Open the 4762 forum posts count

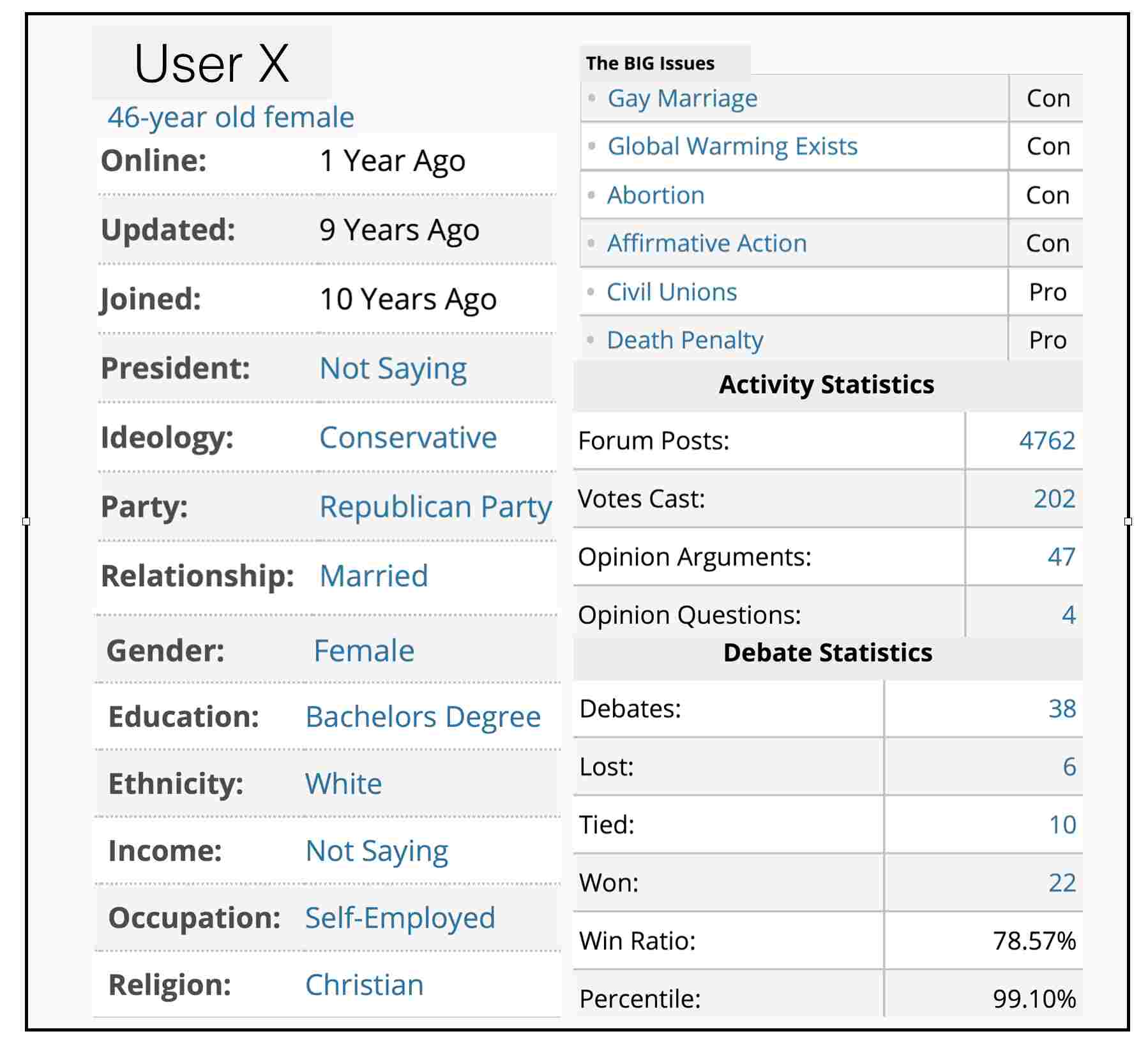click(1047, 440)
